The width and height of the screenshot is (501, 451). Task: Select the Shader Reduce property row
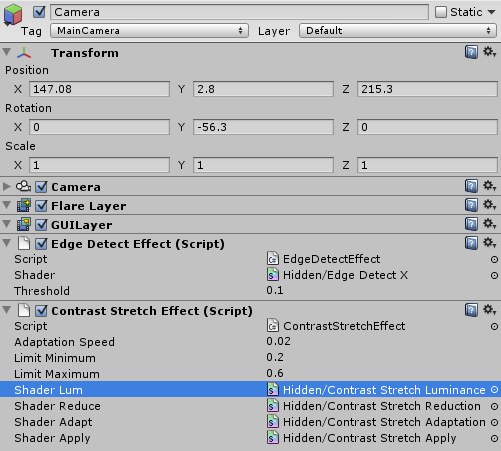250,406
